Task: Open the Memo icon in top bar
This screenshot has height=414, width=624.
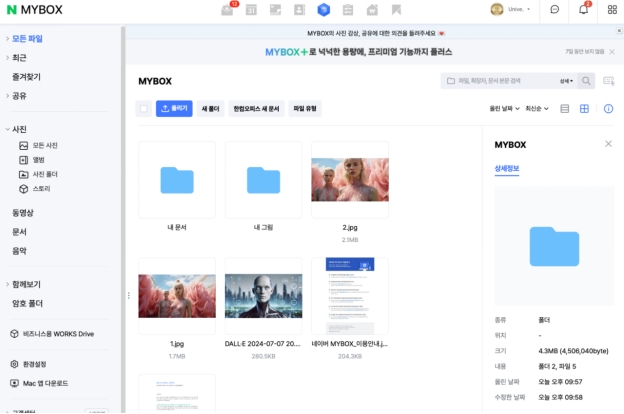Action: 275,10
